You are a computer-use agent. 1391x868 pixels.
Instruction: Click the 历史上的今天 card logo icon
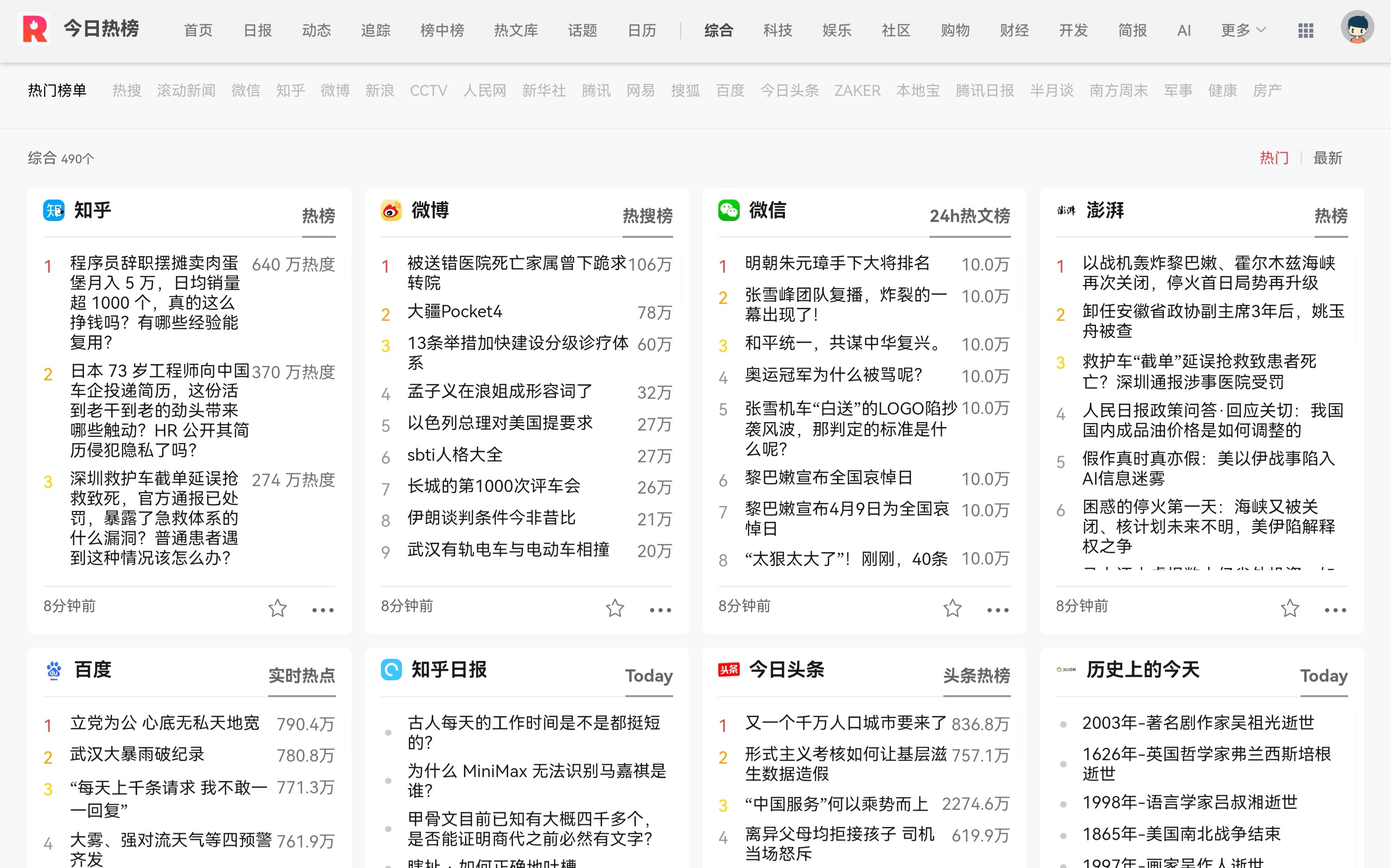click(1066, 669)
